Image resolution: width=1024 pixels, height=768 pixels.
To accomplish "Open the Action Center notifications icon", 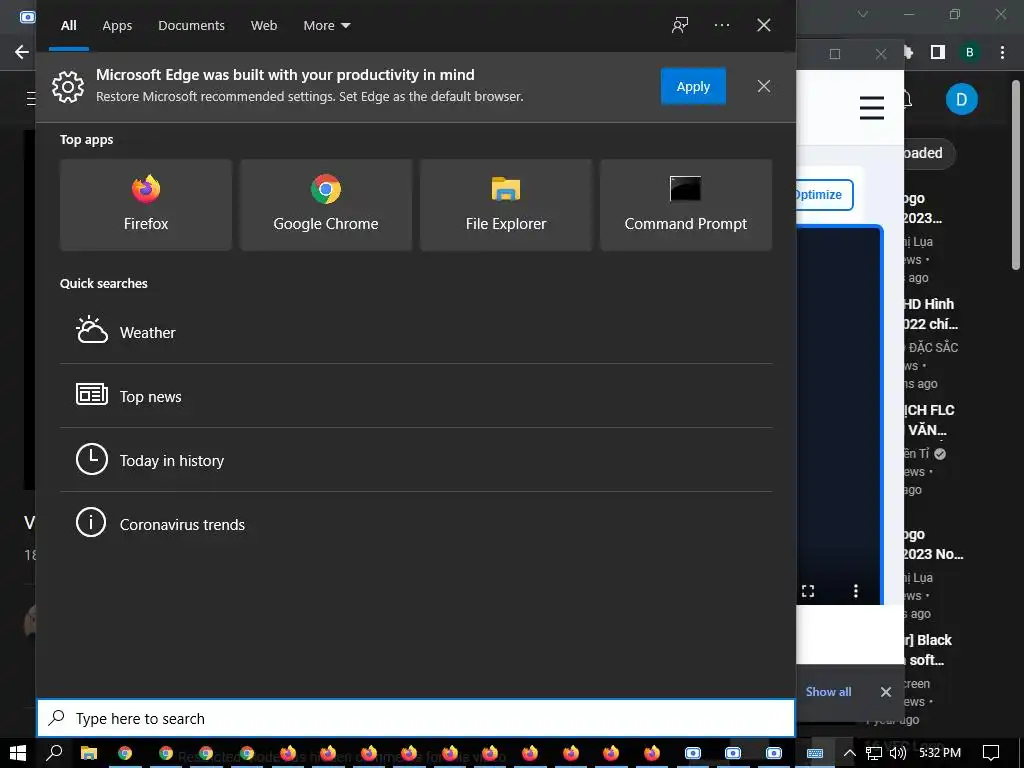I will tap(991, 753).
